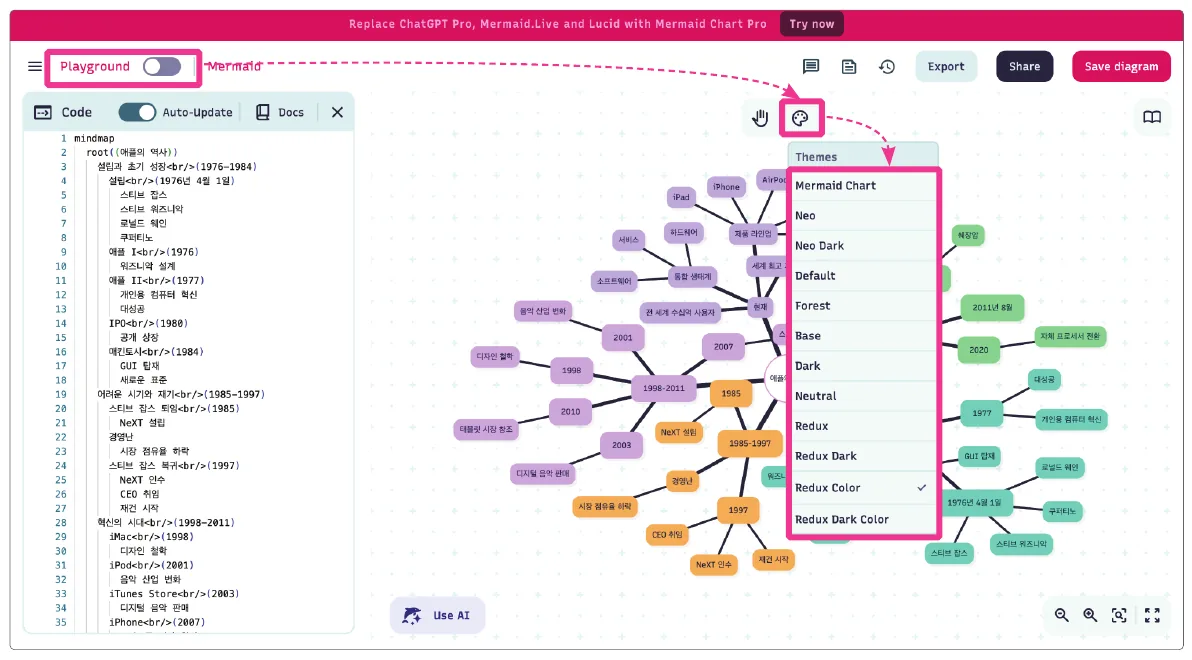This screenshot has height=660, width=1192.
Task: Place cursor on code line 'mindmap'
Action: point(94,138)
